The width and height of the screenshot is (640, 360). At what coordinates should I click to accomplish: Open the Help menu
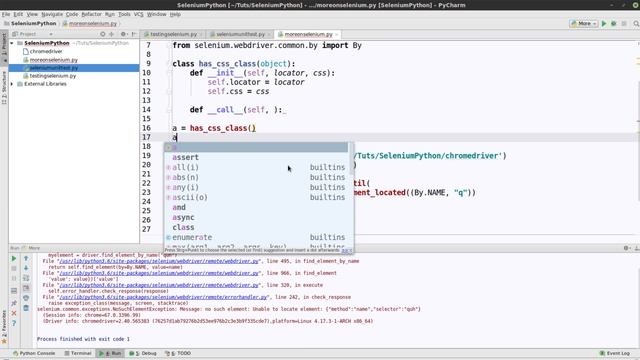175,14
